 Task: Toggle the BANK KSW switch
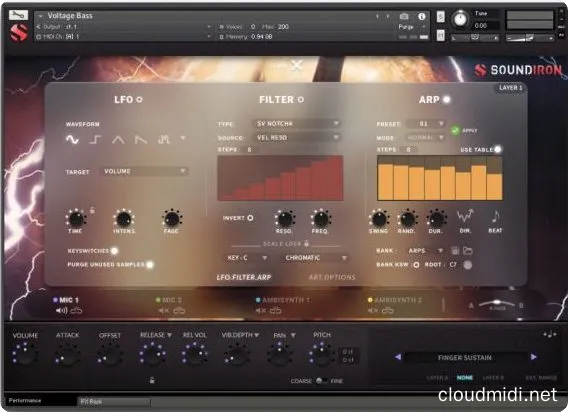pyautogui.click(x=416, y=265)
